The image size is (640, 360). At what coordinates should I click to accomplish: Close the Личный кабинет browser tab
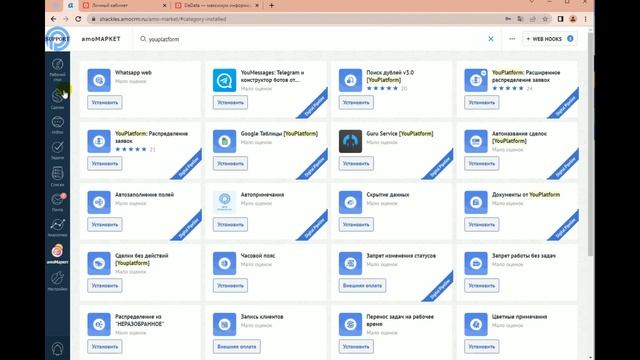click(164, 5)
